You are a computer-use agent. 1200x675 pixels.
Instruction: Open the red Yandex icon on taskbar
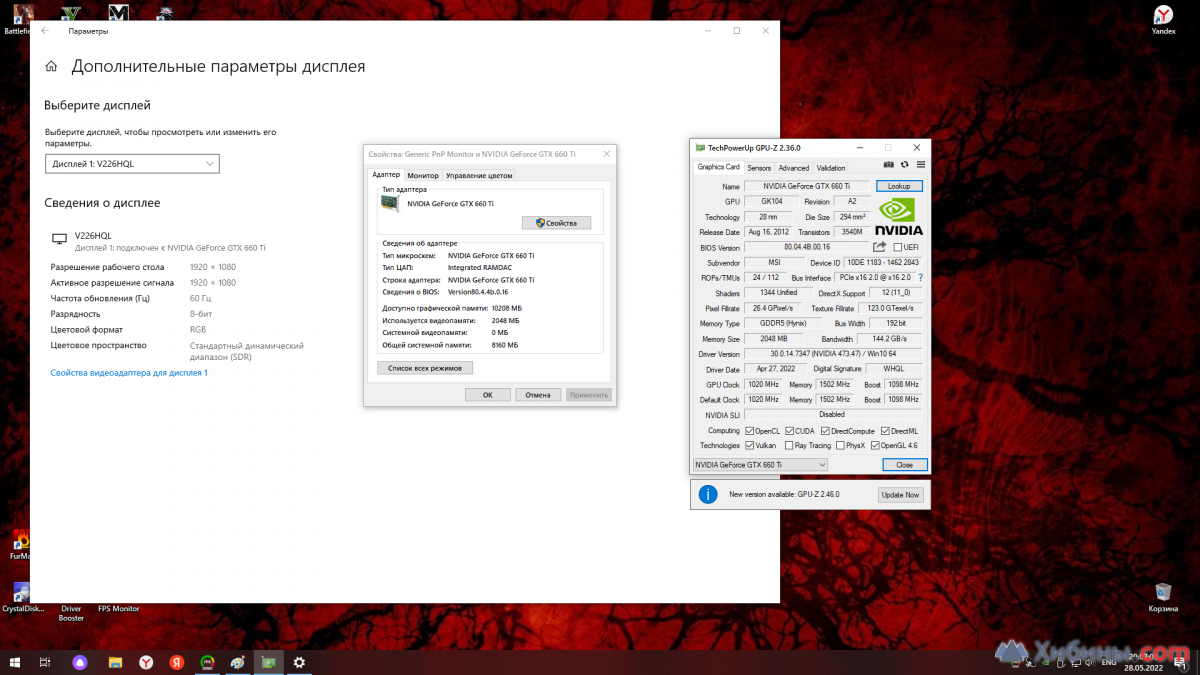pos(176,662)
